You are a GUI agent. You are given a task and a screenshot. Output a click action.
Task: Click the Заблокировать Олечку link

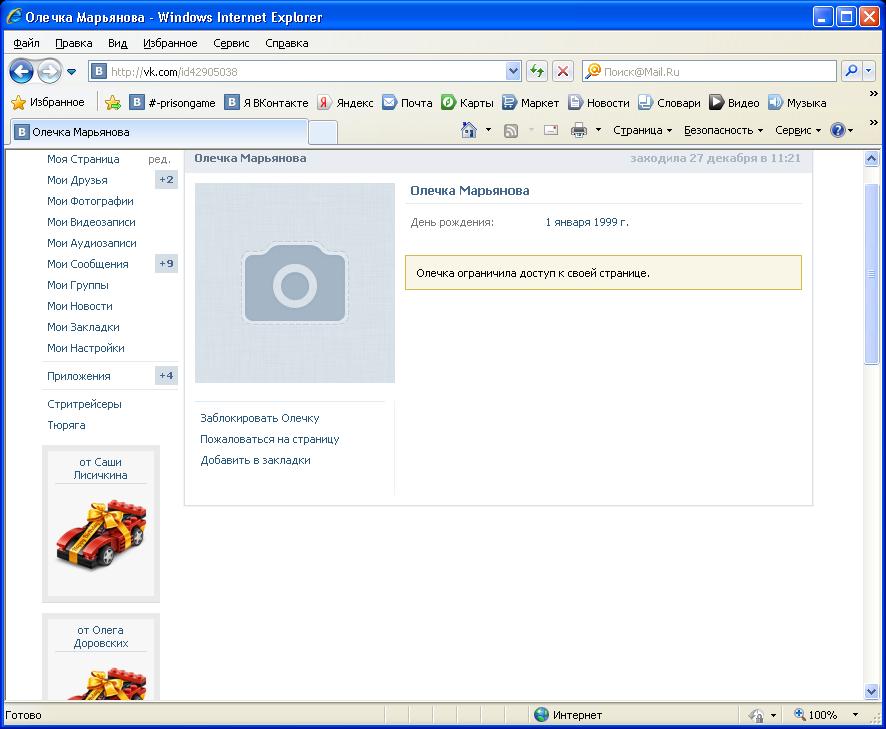point(259,418)
